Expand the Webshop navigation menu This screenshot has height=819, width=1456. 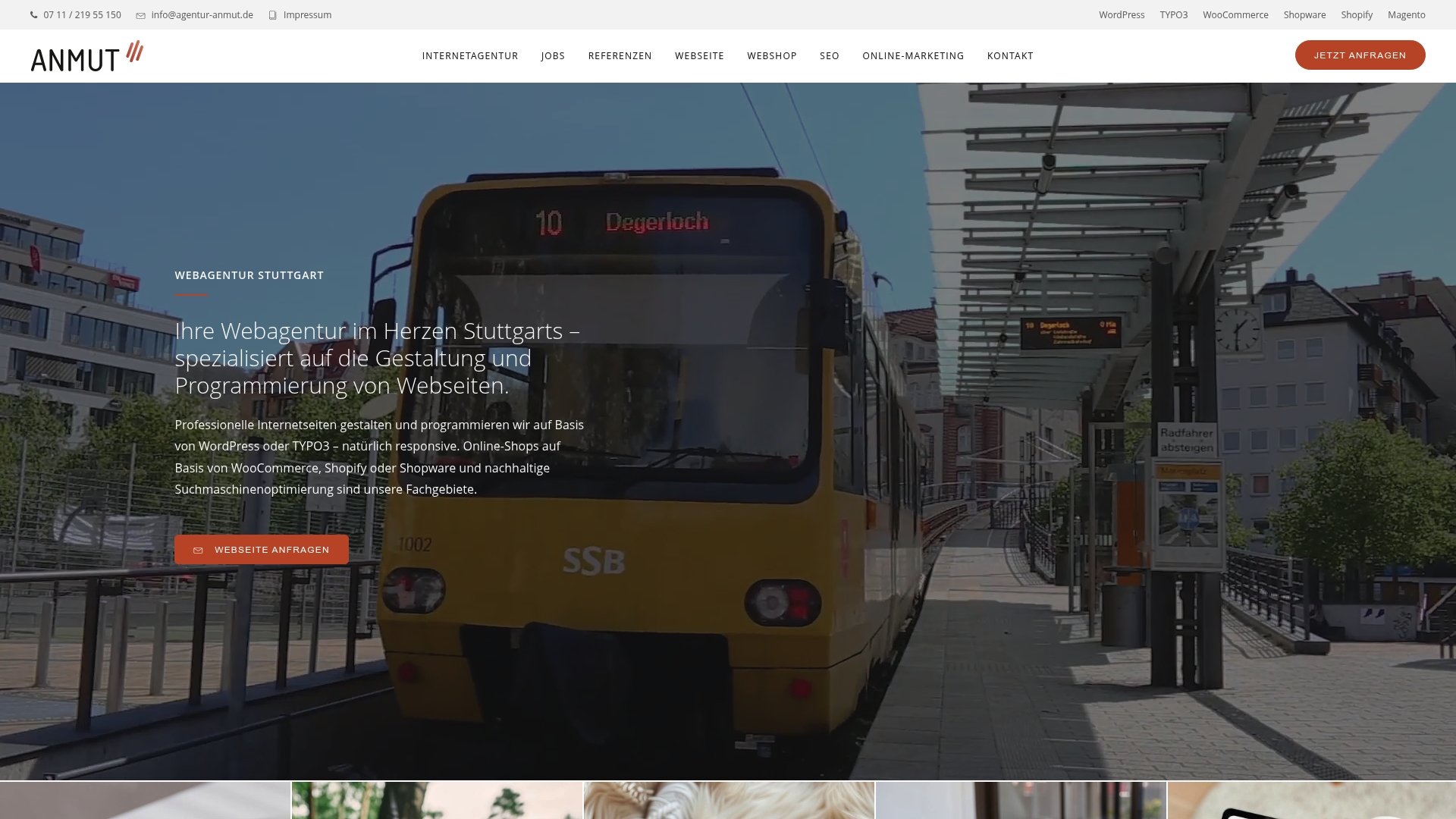pos(771,56)
